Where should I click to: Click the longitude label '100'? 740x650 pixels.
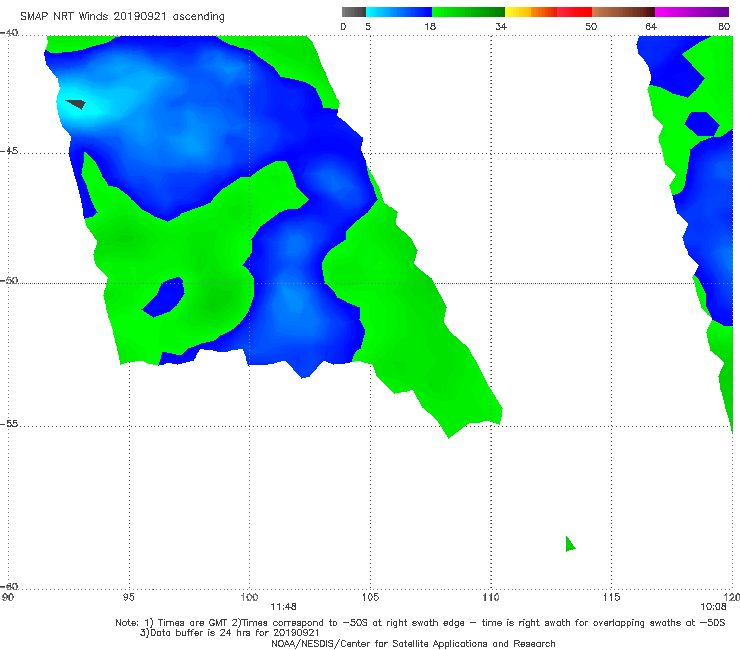point(249,598)
